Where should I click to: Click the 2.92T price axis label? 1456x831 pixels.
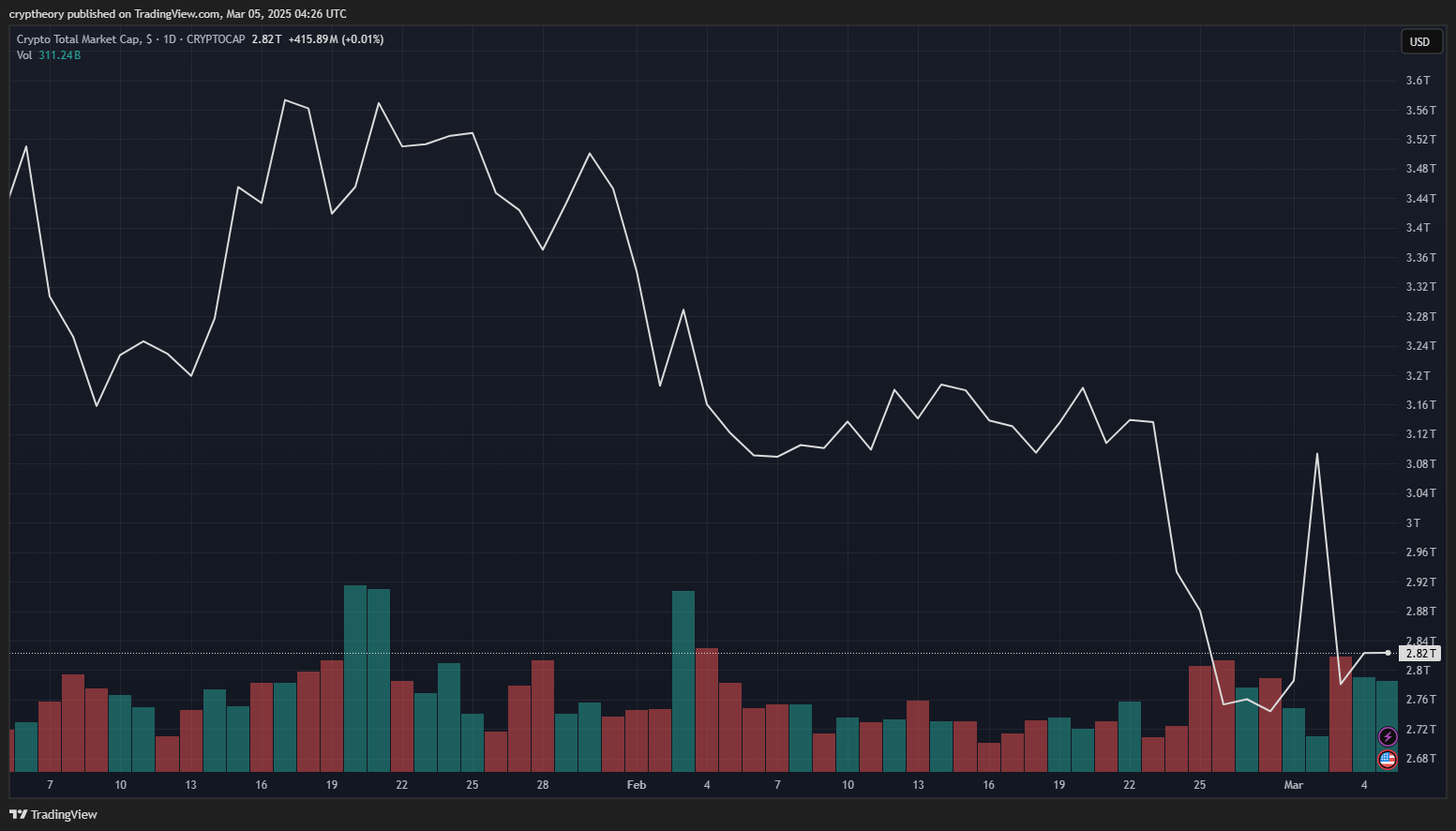[x=1420, y=582]
